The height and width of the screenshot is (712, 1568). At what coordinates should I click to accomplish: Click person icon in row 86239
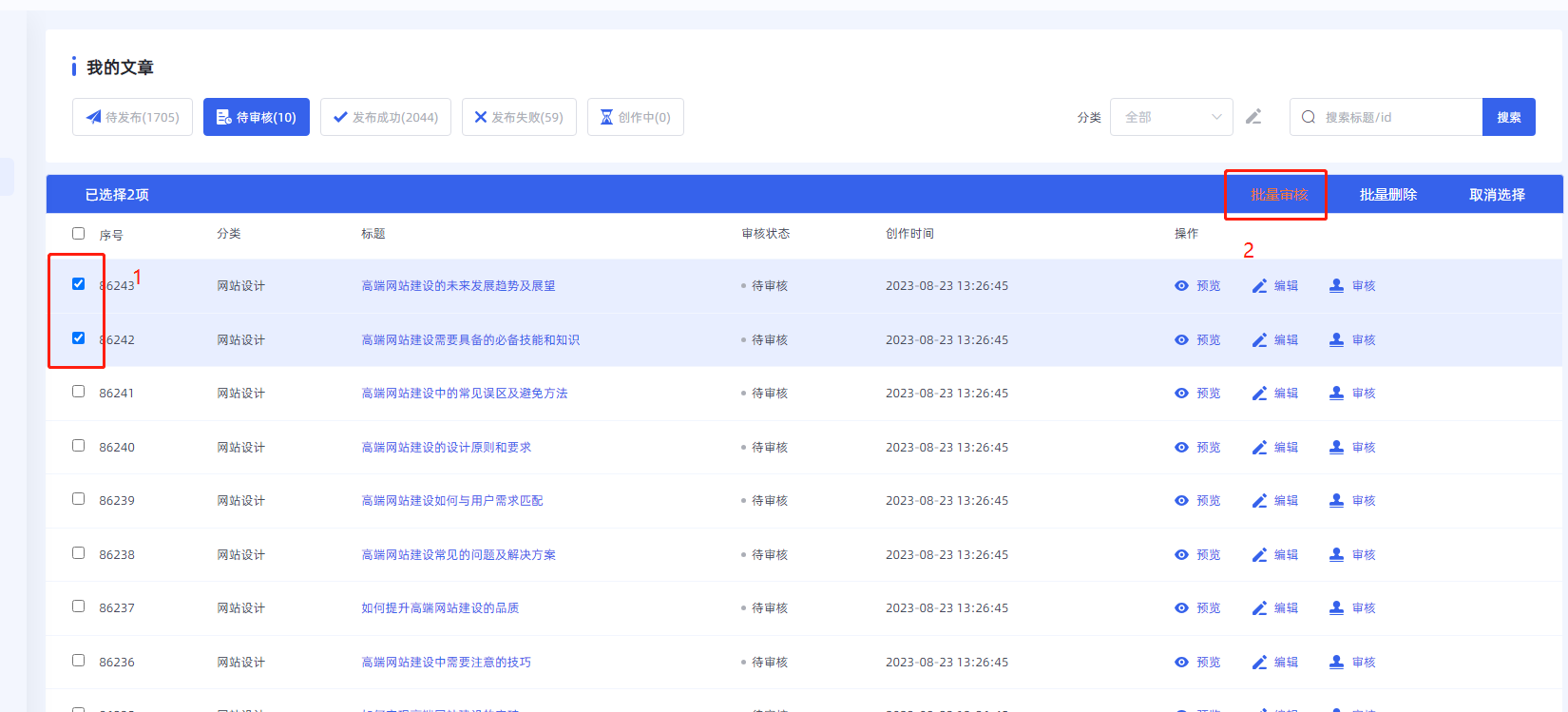pyautogui.click(x=1336, y=501)
